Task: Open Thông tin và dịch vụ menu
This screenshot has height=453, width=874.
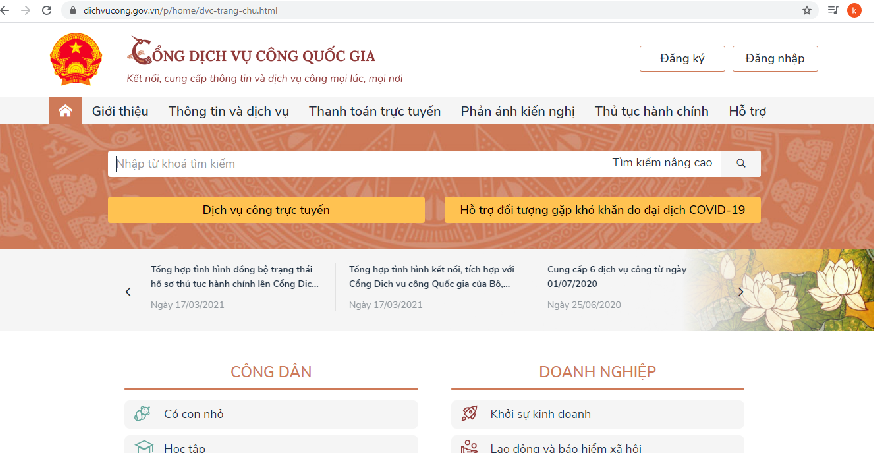Action: point(229,111)
